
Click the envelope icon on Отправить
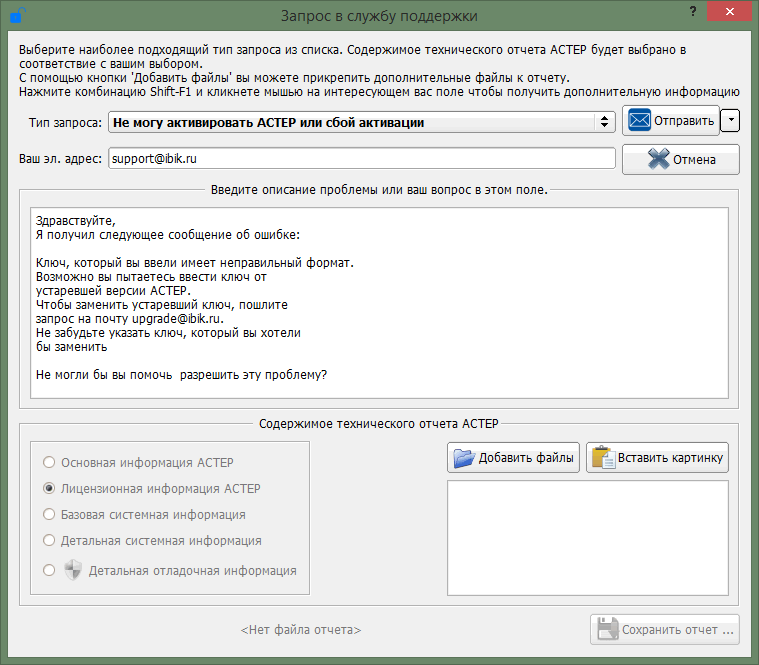(639, 120)
